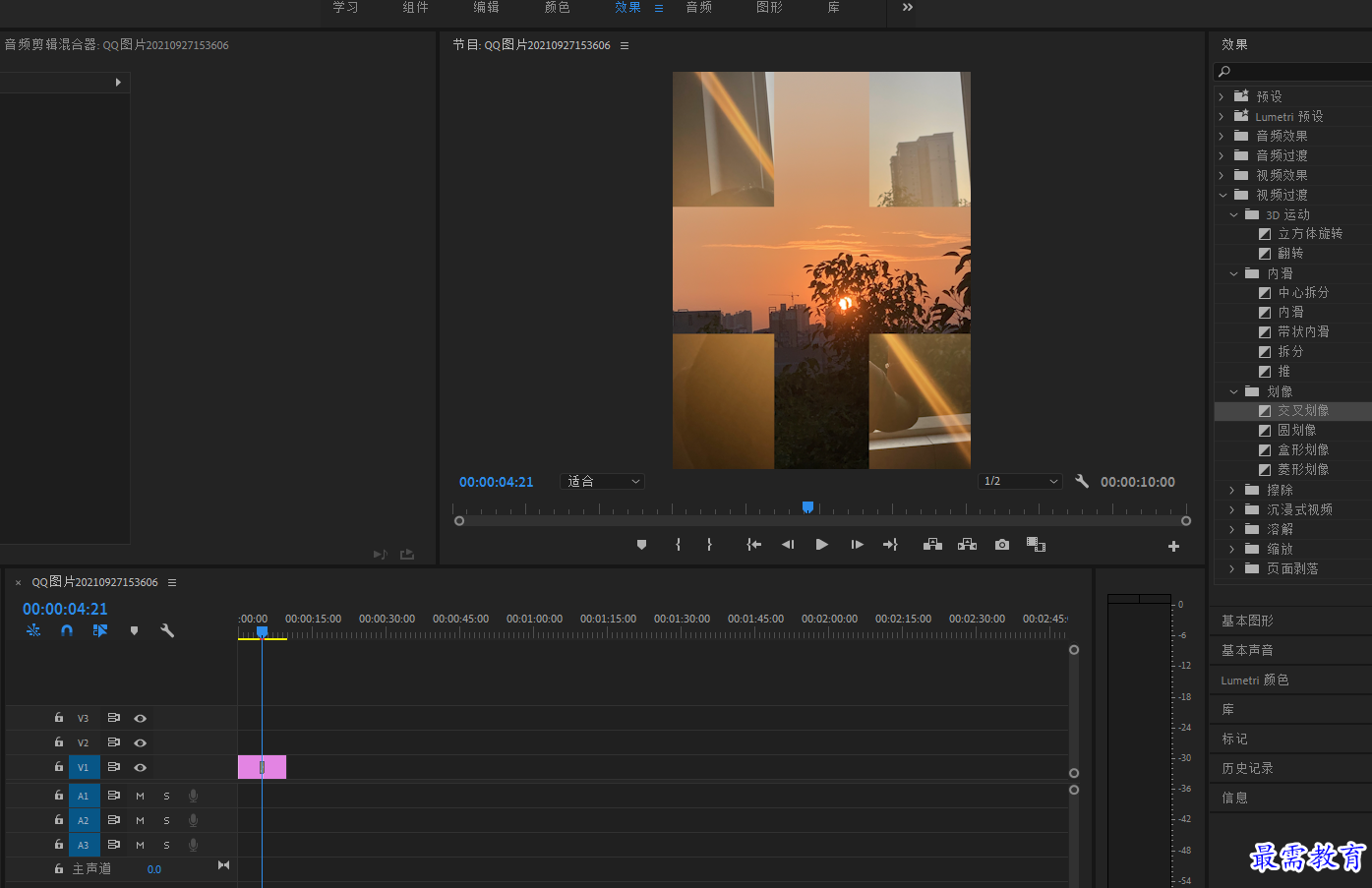
Task: Collapse the 划像 folder
Action: point(1233,391)
